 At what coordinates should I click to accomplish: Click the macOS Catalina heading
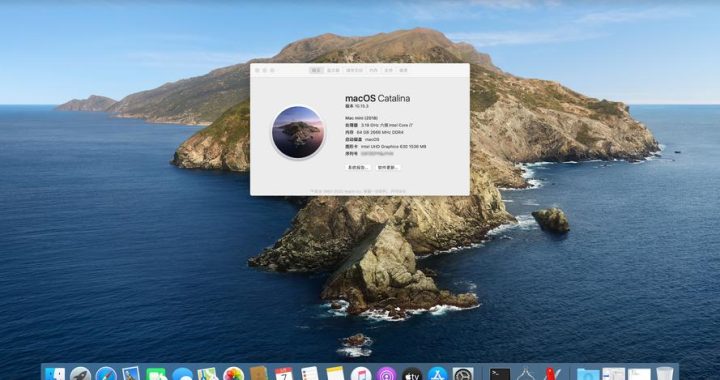[x=377, y=98]
